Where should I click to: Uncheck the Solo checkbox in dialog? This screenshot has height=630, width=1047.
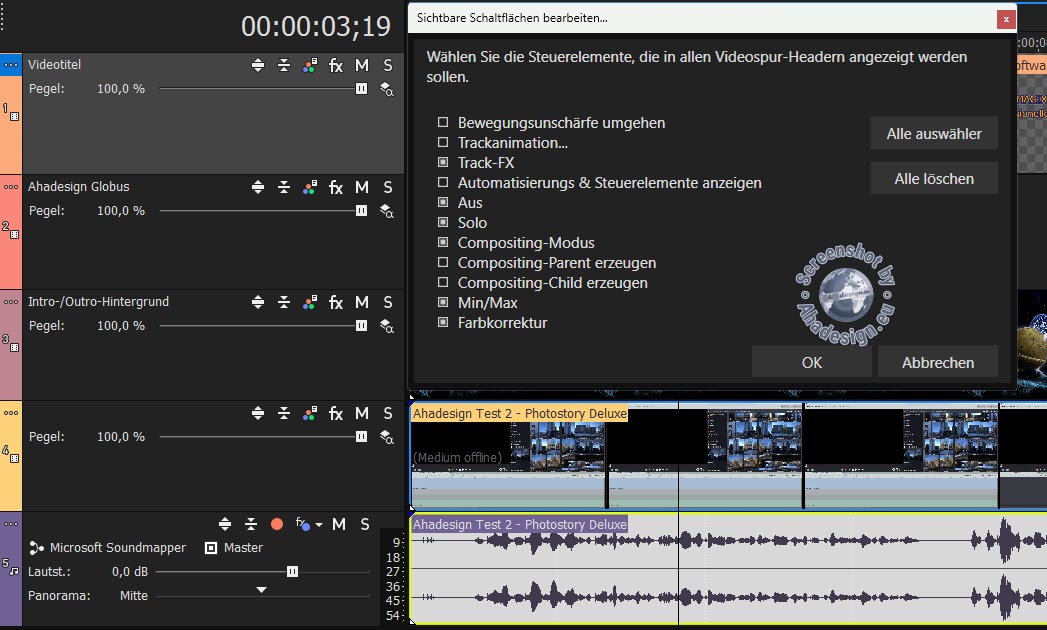coord(443,222)
